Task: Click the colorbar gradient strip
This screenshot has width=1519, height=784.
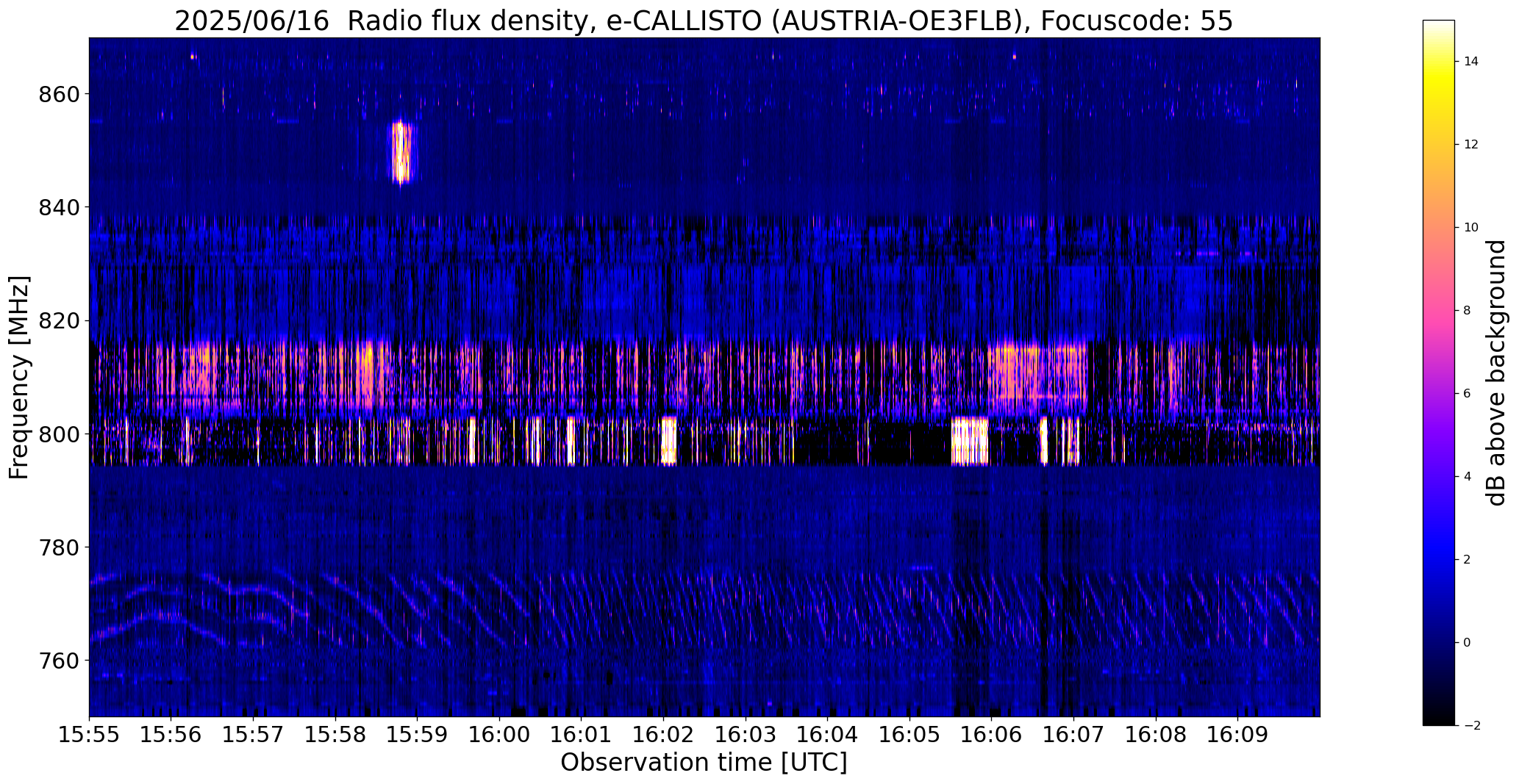Action: [x=1438, y=373]
